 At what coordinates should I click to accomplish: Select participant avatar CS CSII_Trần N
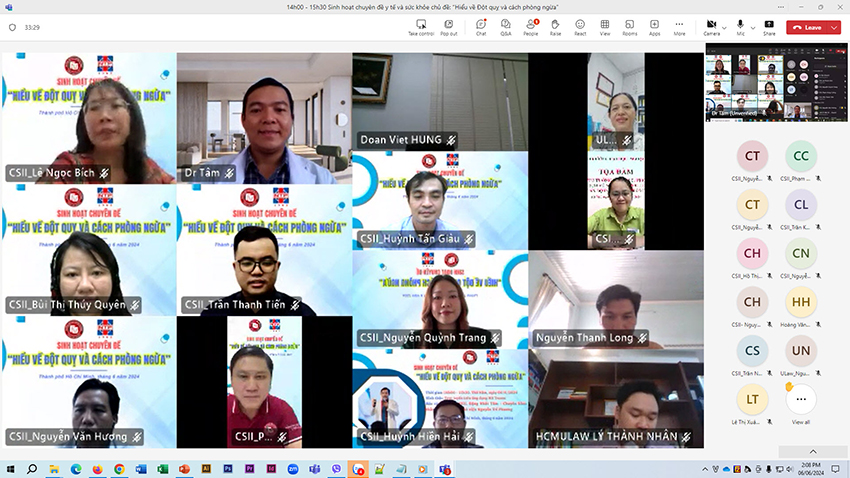pyautogui.click(x=752, y=351)
